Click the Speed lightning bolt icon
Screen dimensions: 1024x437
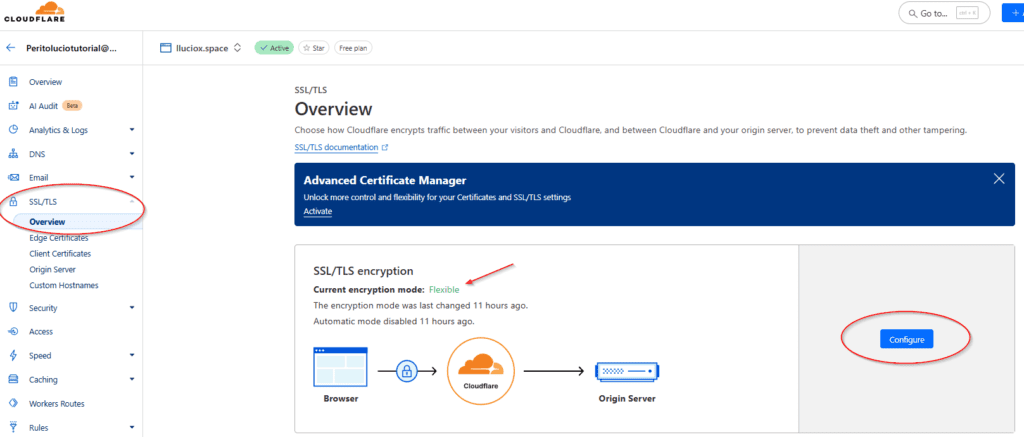click(13, 355)
